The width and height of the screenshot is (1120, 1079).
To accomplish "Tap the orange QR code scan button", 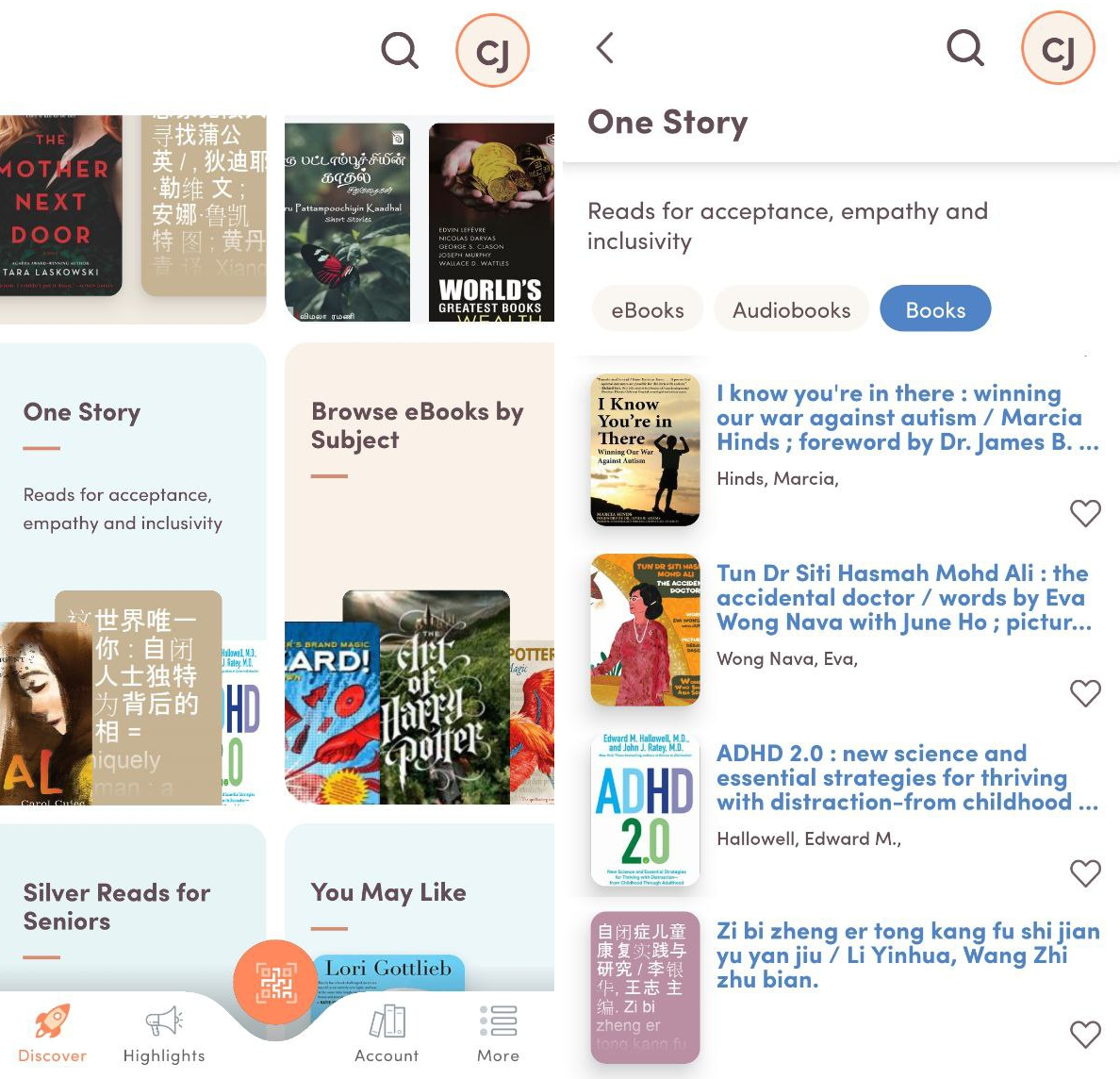I will tap(275, 982).
